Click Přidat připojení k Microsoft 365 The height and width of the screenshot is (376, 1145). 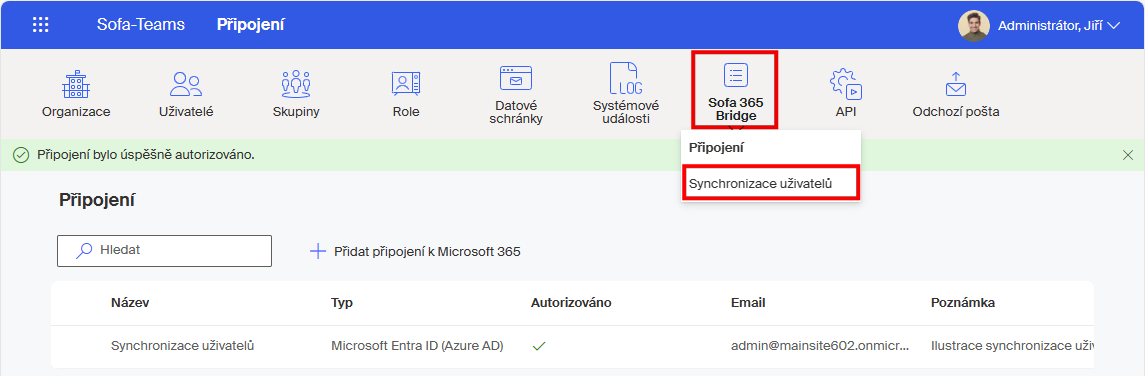pyautogui.click(x=415, y=251)
